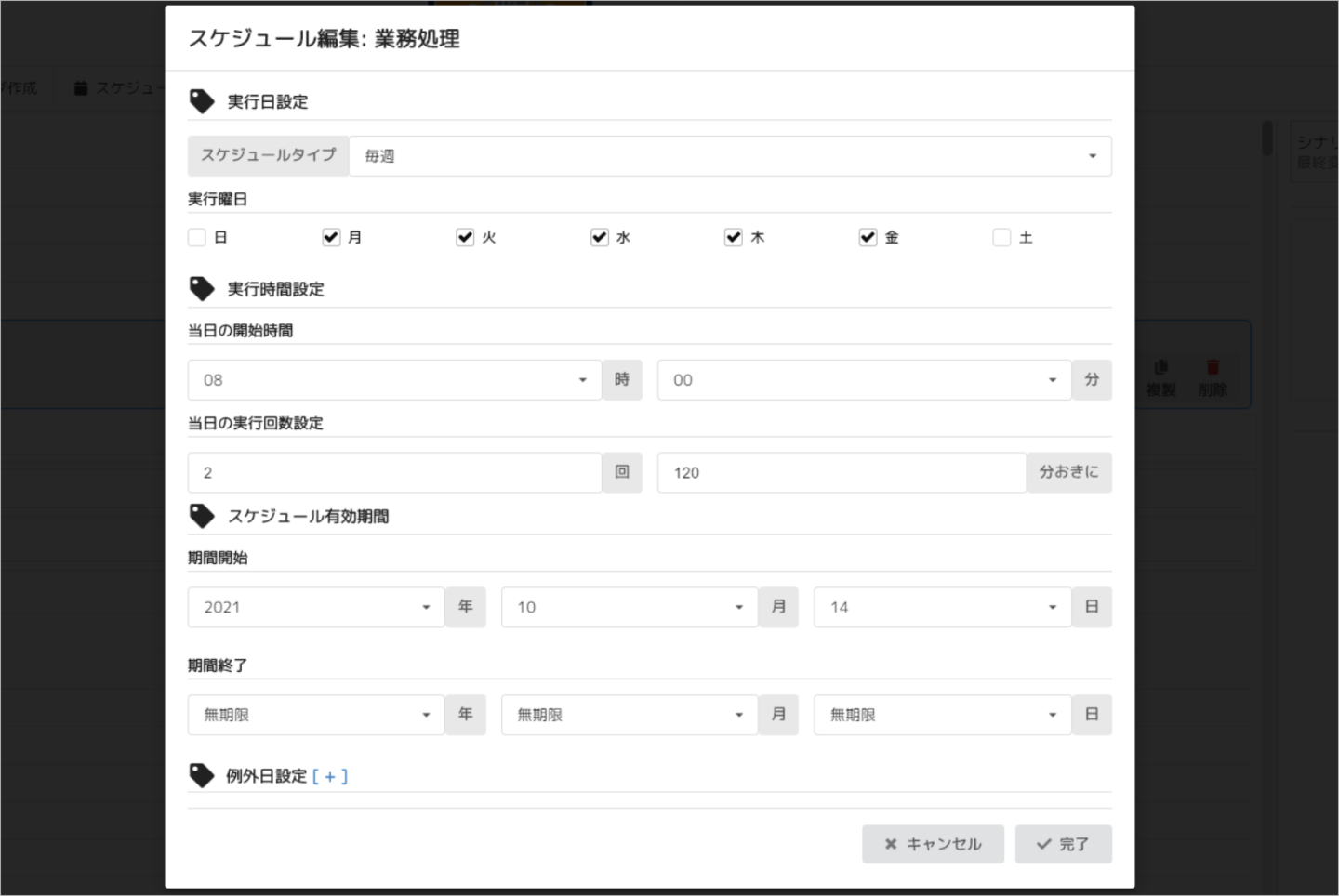Click the 120 interval minutes input field

click(x=841, y=473)
